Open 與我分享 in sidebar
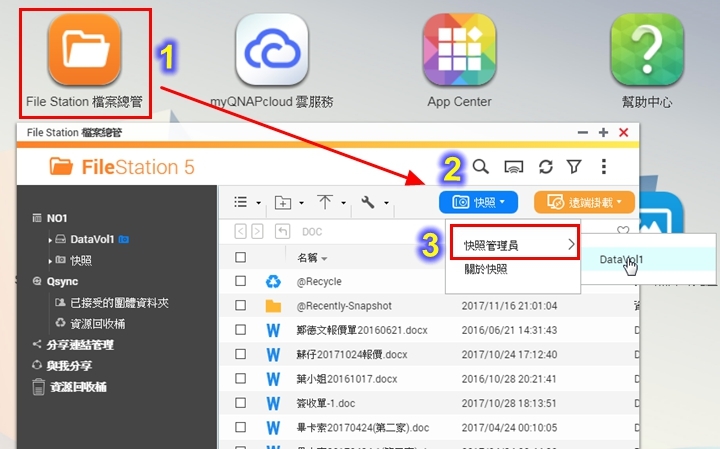 tap(69, 366)
